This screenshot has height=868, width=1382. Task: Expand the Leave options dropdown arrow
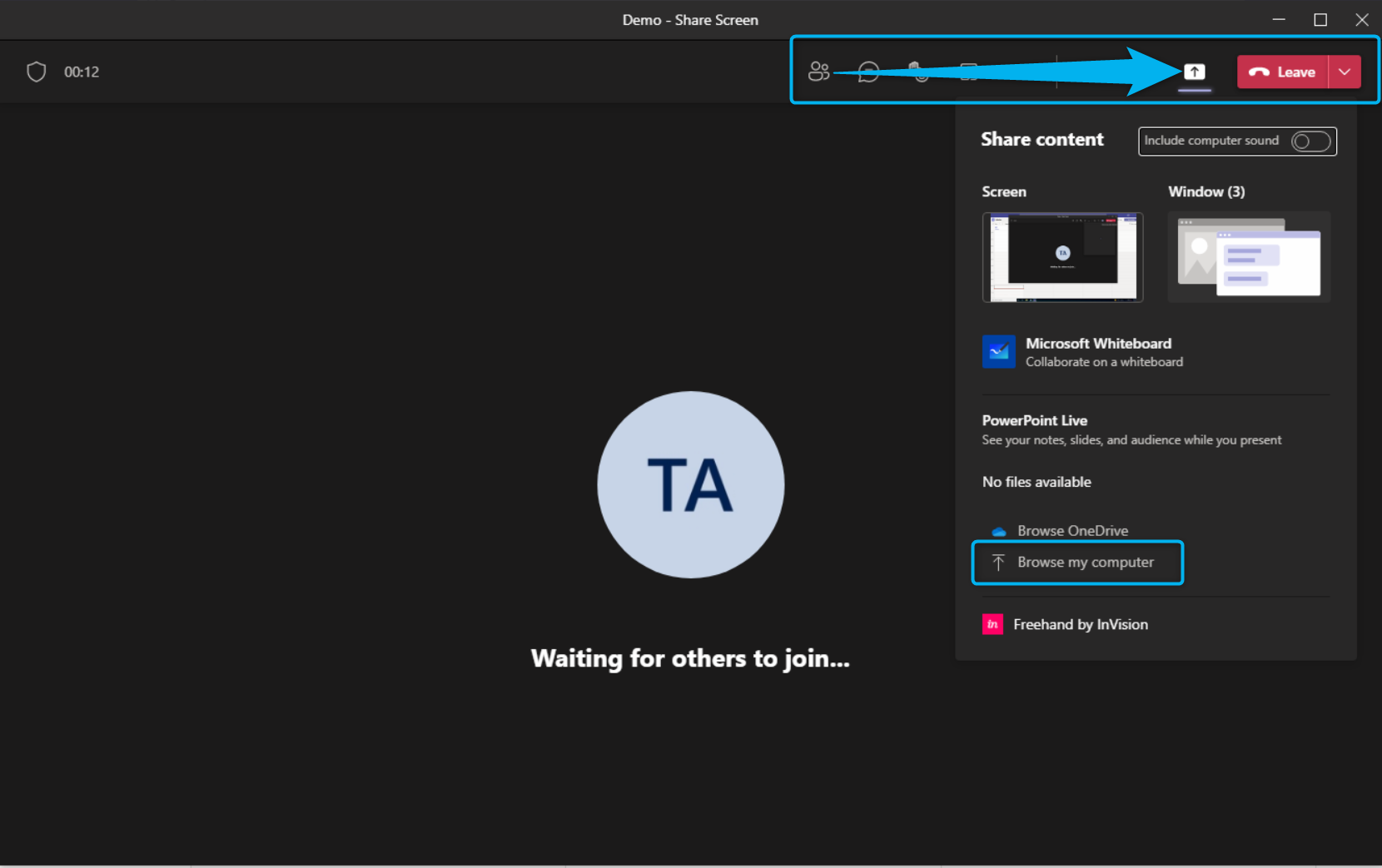(1345, 72)
